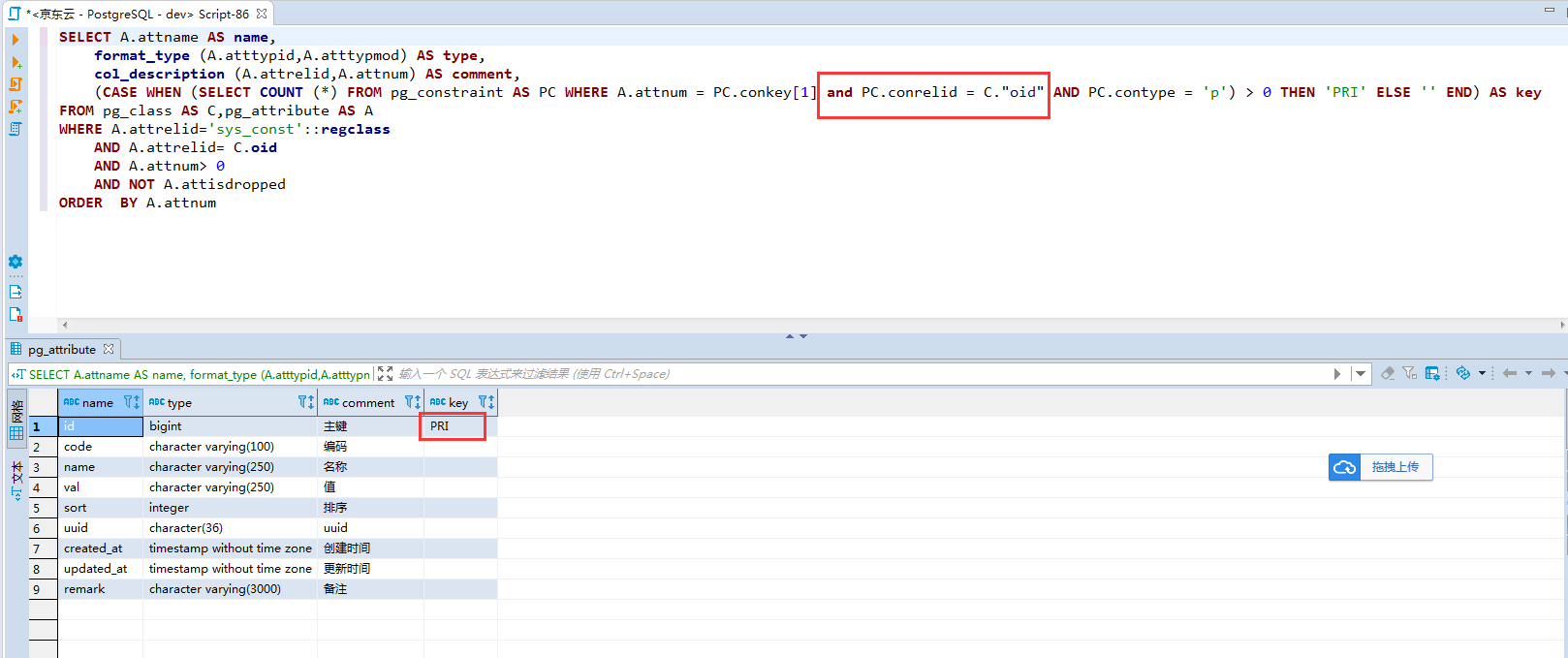The width and height of the screenshot is (1568, 658).
Task: Click the export output page icon
Action: point(16,292)
